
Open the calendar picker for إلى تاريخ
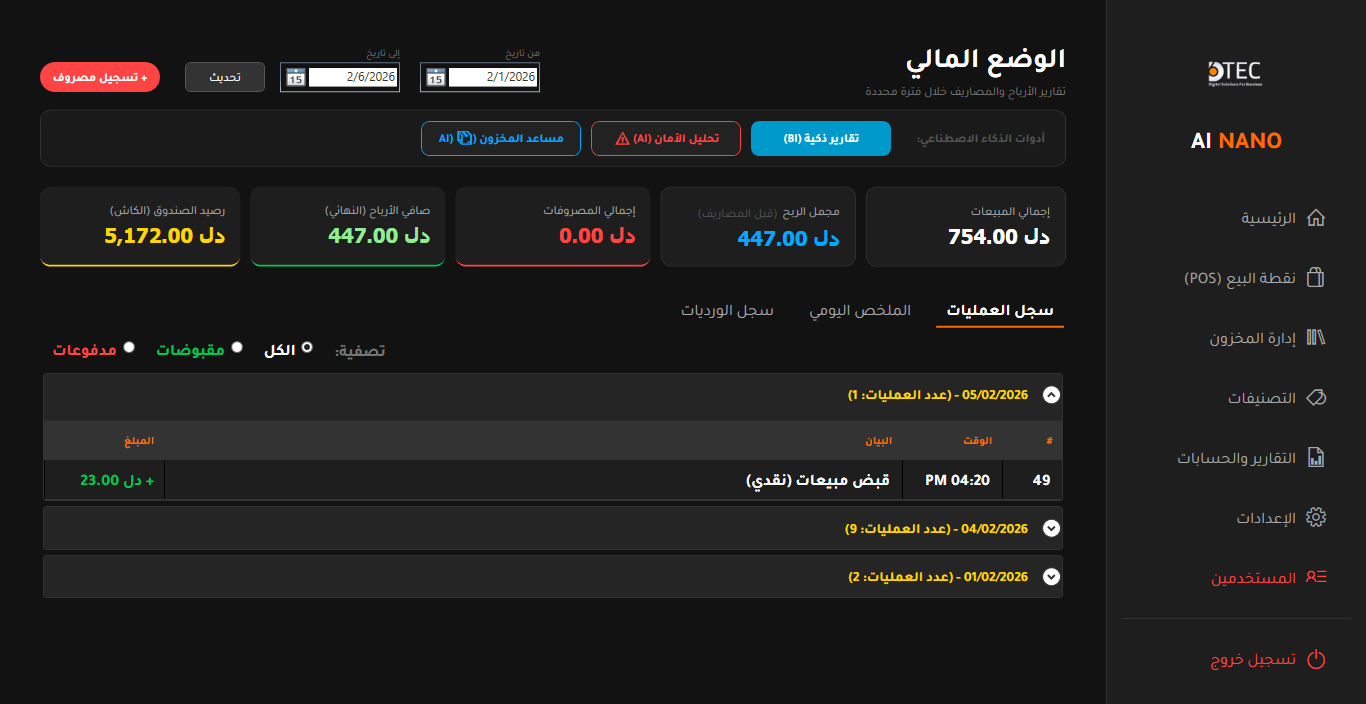tap(294, 76)
